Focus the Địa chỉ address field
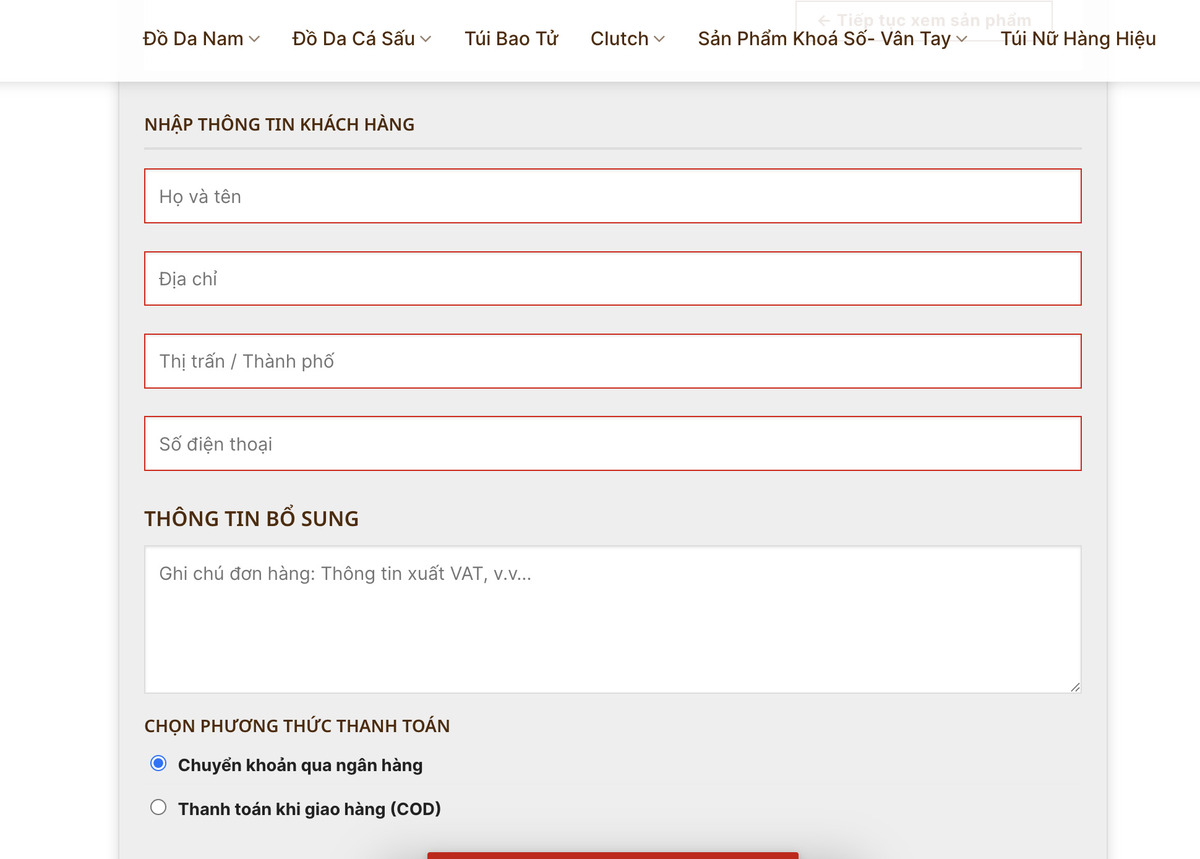This screenshot has height=859, width=1200. pyautogui.click(x=612, y=279)
